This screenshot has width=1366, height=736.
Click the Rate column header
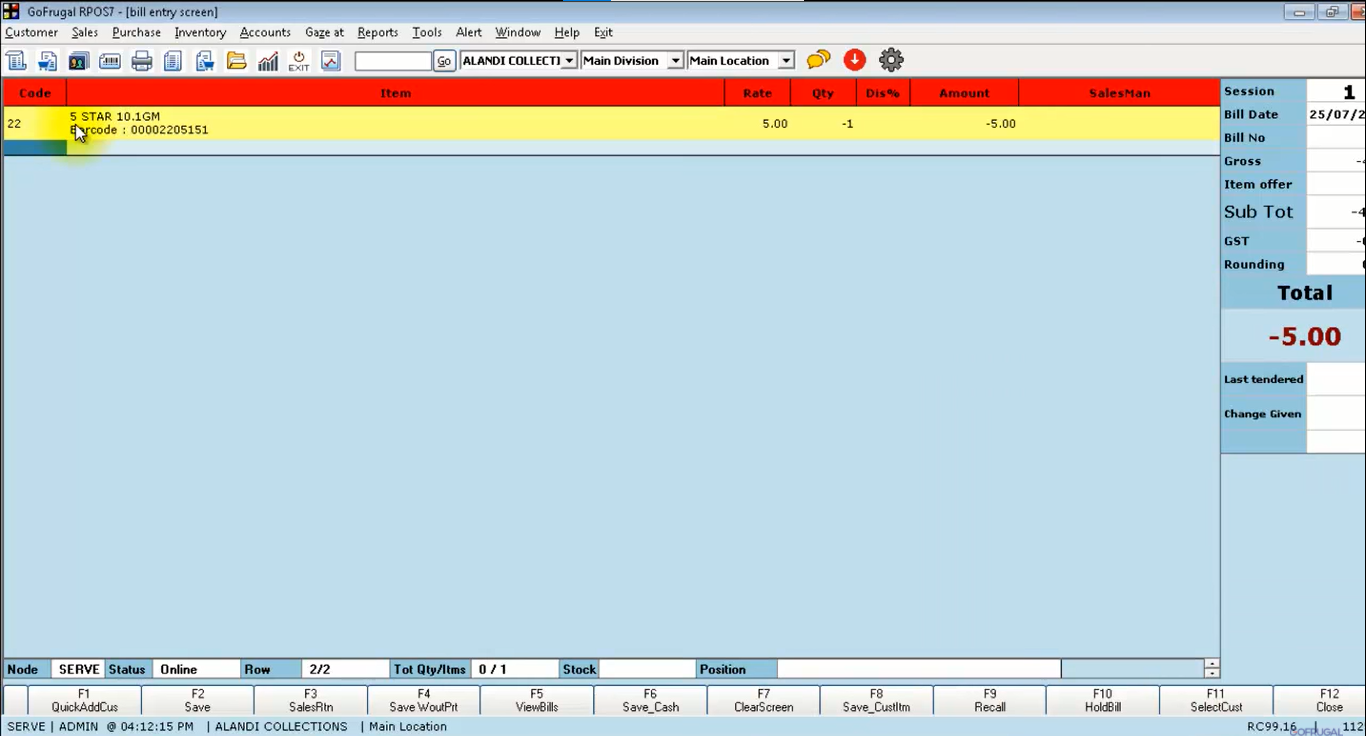757,93
